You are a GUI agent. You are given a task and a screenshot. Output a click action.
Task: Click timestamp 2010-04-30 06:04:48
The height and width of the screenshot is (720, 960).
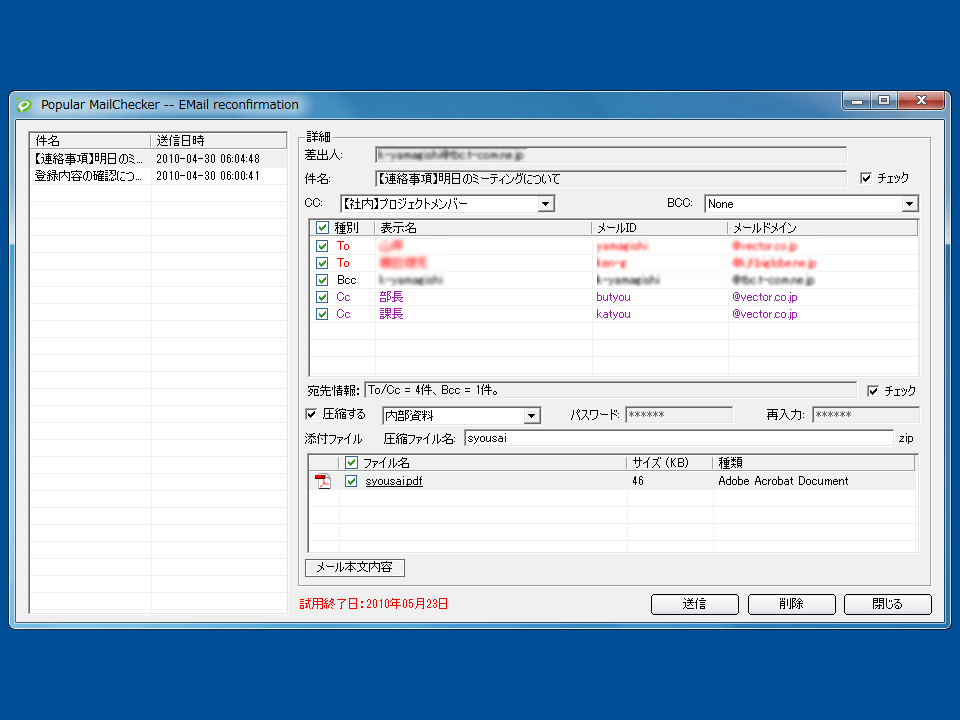(208, 159)
